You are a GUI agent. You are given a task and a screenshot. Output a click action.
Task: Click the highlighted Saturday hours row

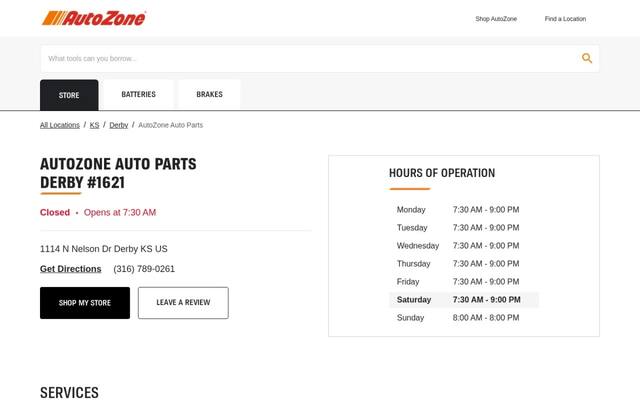coord(464,300)
